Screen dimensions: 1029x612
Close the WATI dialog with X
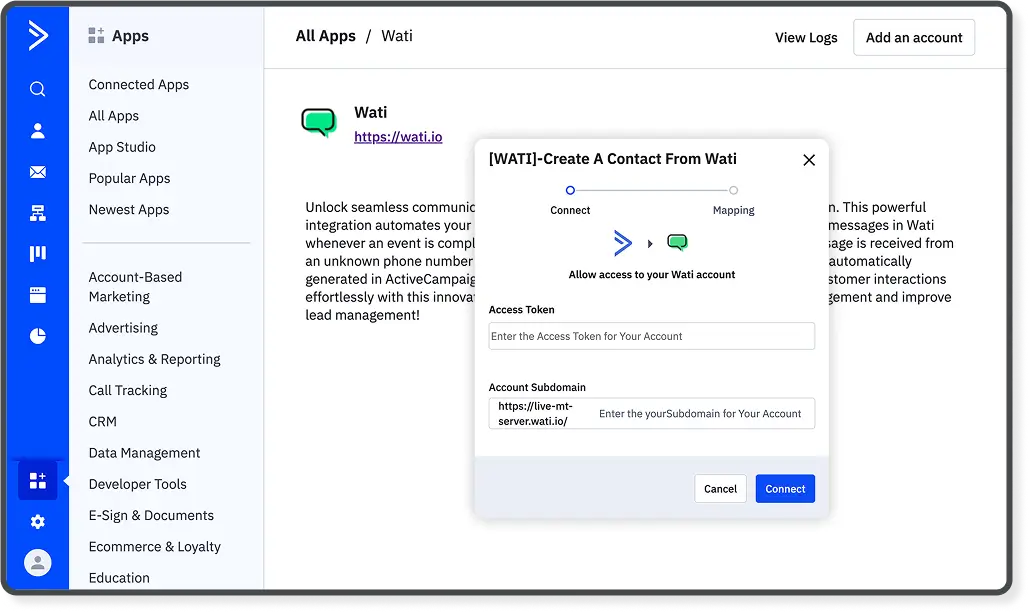pyautogui.click(x=808, y=160)
